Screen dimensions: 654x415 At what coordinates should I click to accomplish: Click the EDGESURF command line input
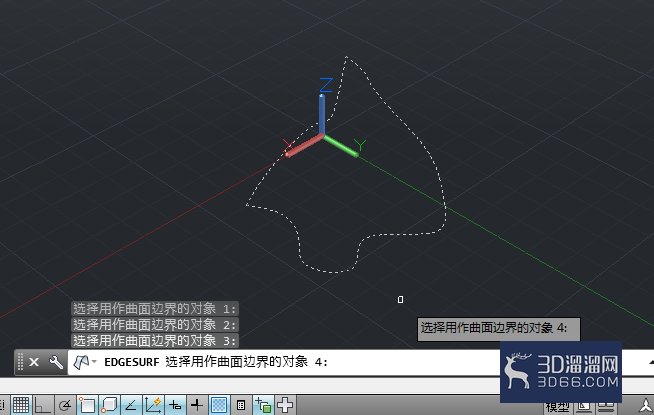pyautogui.click(x=284, y=362)
